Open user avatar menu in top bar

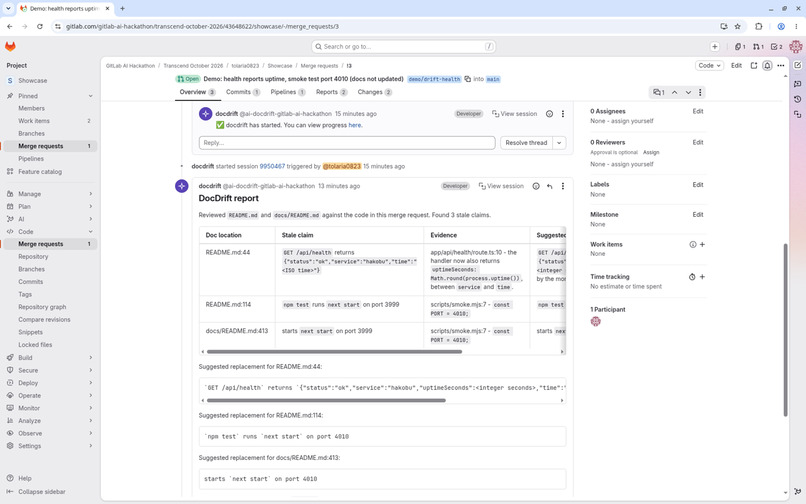[795, 47]
